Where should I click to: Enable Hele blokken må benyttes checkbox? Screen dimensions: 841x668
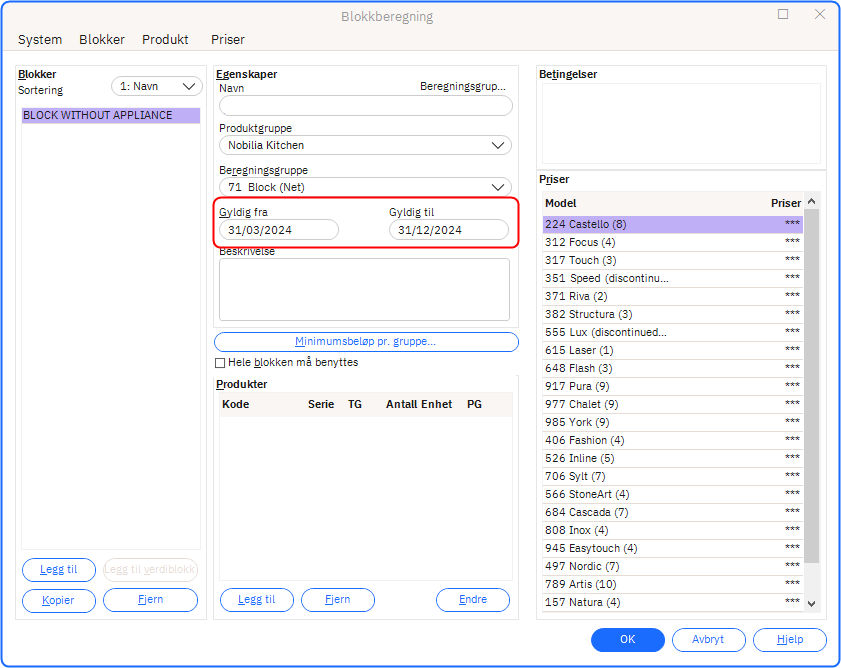click(221, 363)
